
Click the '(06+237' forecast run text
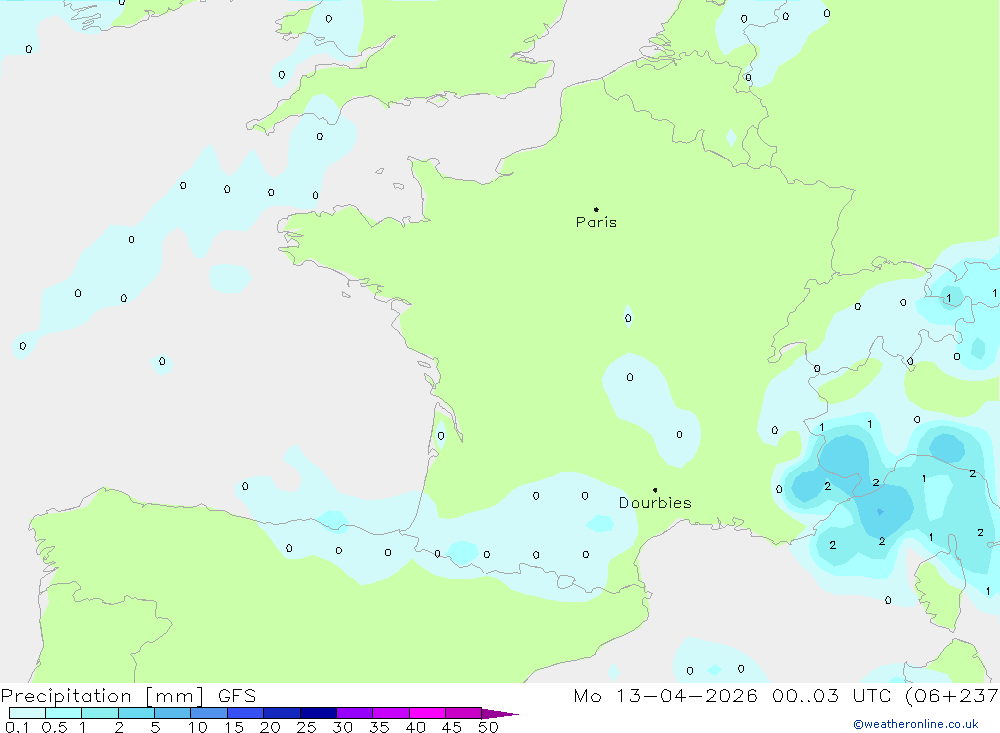click(x=952, y=695)
